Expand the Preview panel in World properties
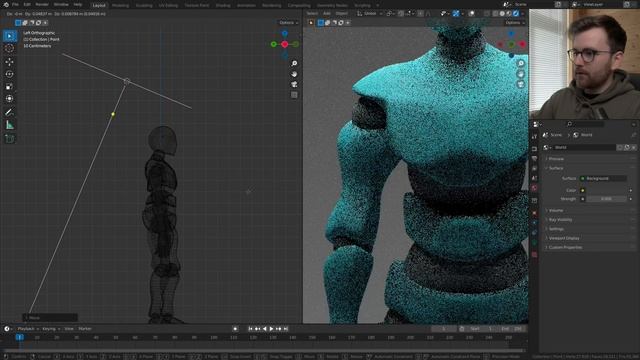This screenshot has height=360, width=640. point(590,159)
